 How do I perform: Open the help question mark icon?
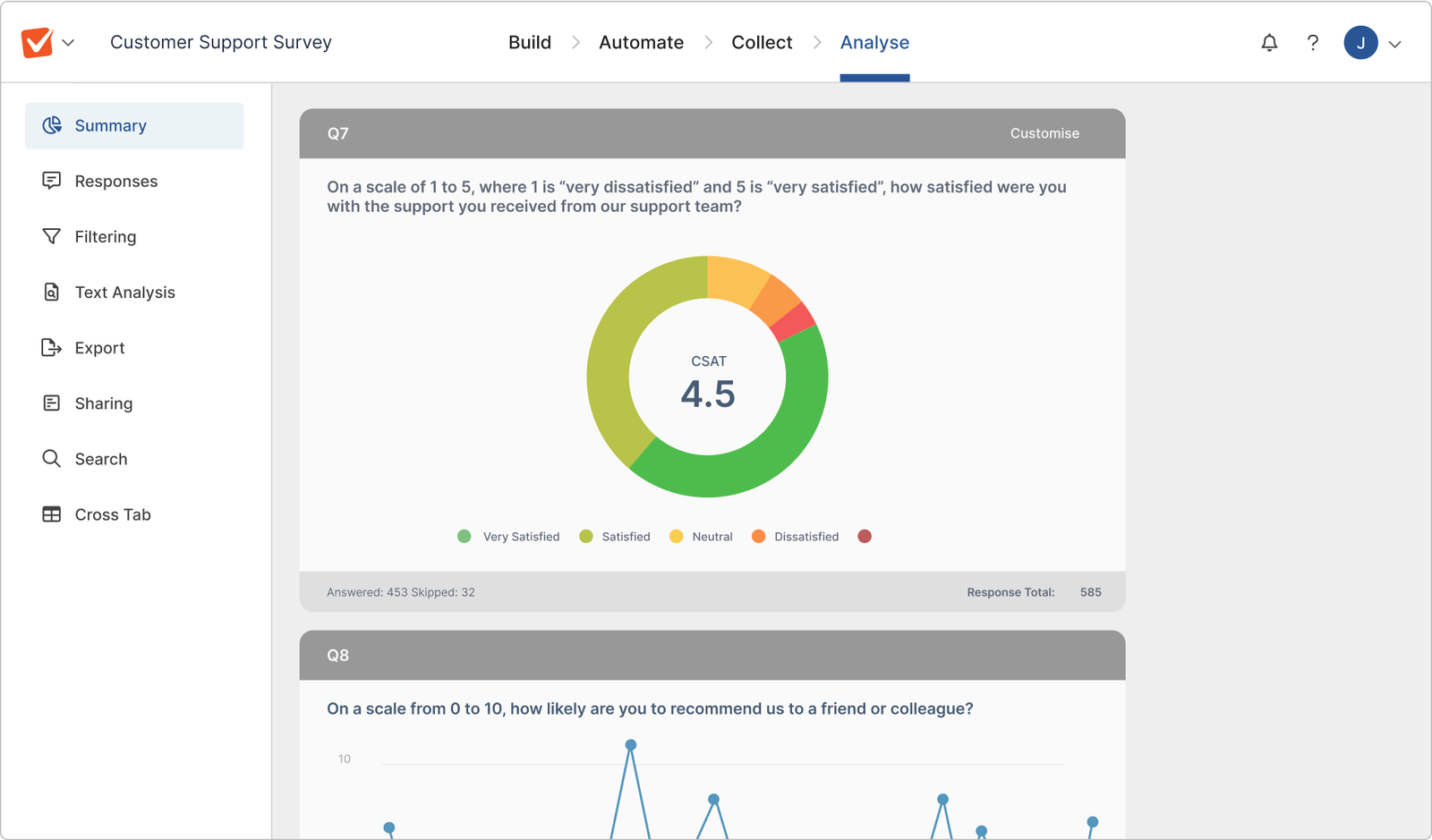point(1313,42)
